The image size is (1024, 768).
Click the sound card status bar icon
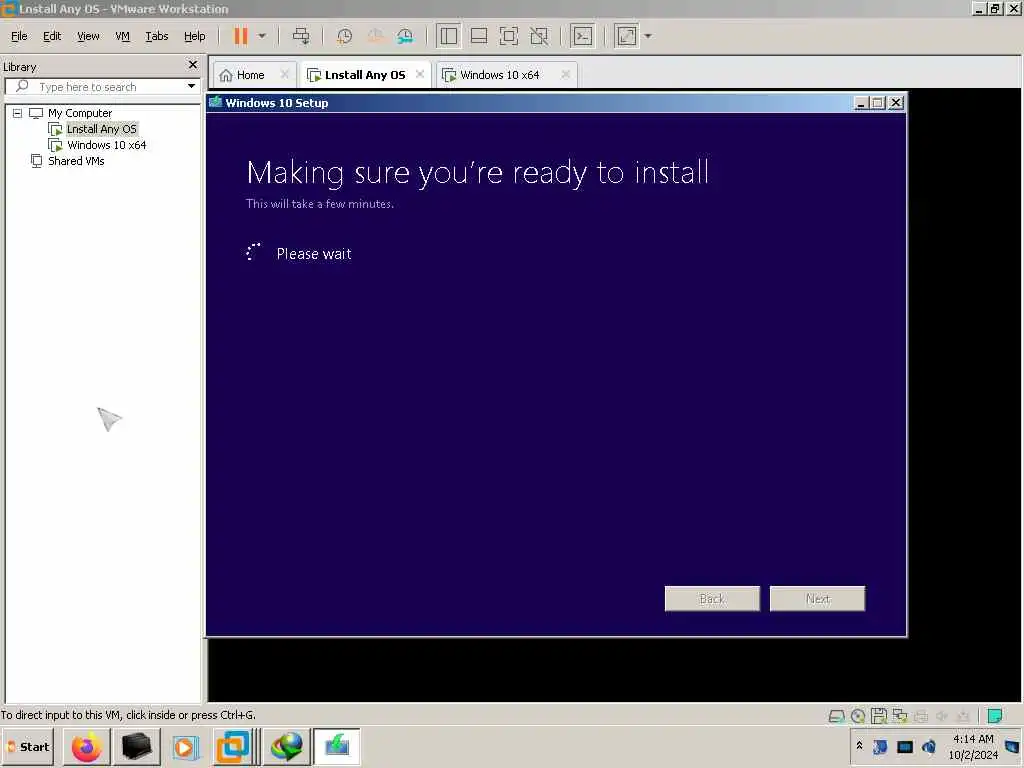tap(942, 716)
